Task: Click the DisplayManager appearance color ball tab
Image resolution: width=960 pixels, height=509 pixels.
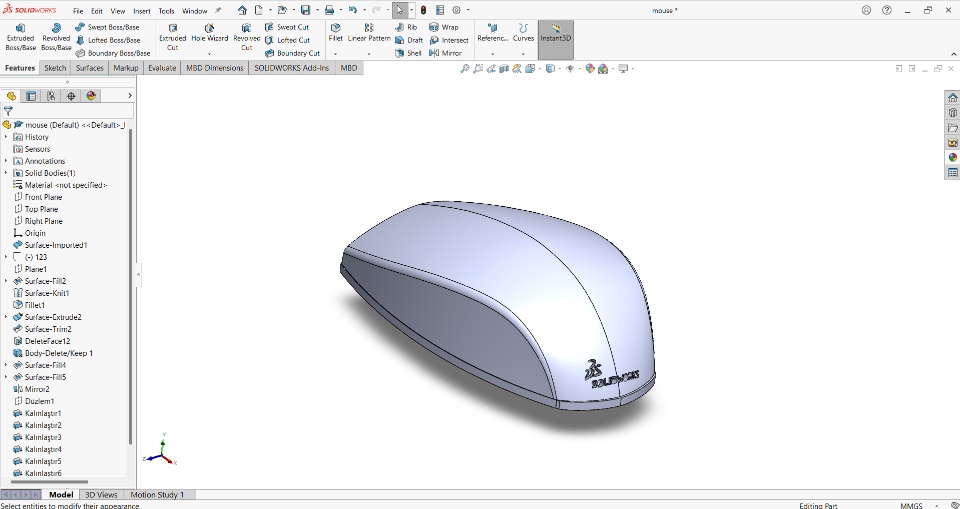Action: pyautogui.click(x=91, y=96)
